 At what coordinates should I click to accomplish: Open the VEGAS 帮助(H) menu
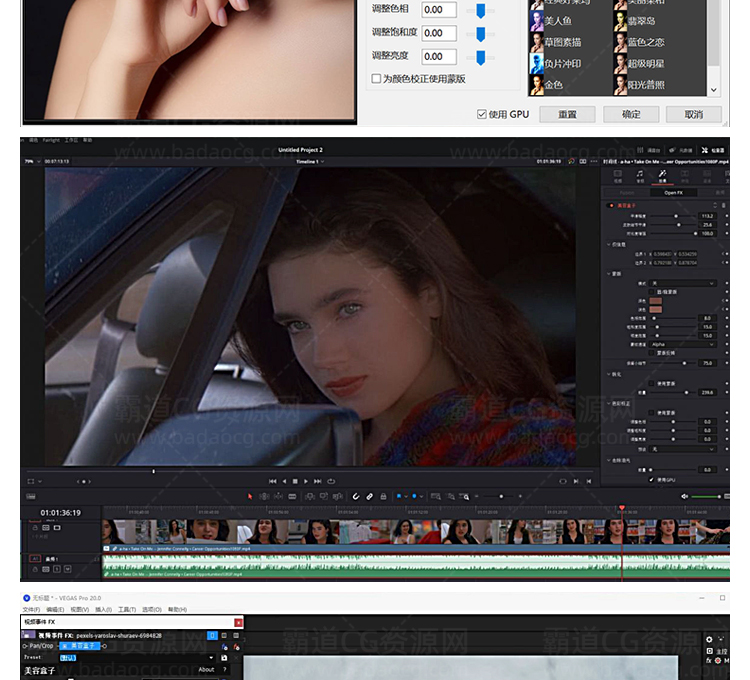[x=177, y=609]
